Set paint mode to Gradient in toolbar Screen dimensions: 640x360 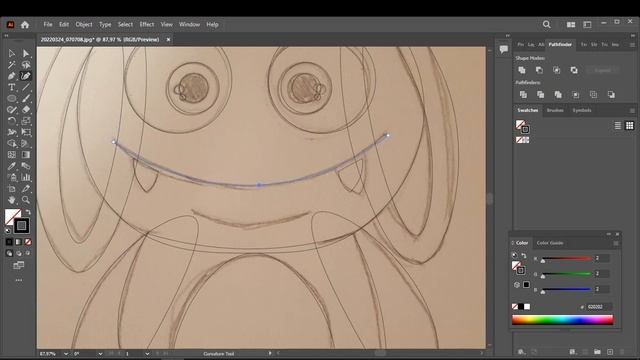(18, 242)
